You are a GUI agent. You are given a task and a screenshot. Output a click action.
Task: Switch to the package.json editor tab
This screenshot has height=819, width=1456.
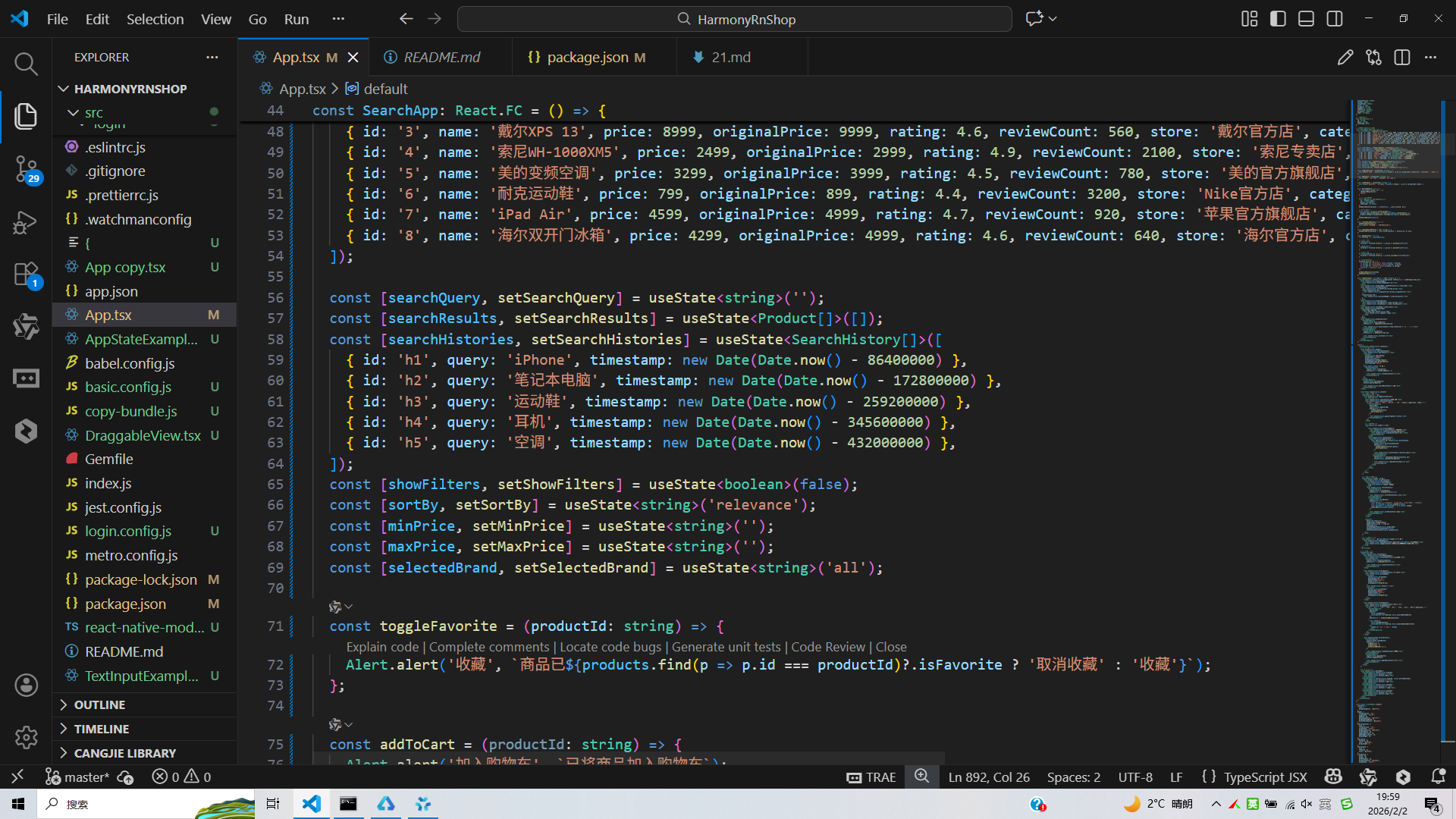[587, 58]
